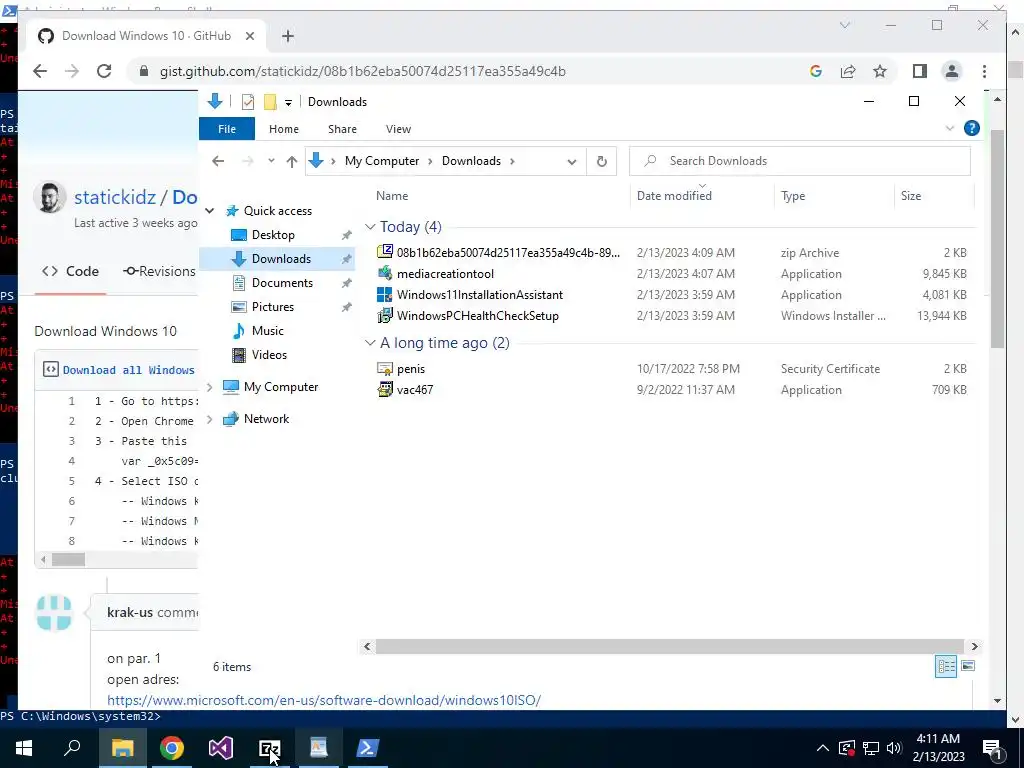Select Desktop in Quick access
Viewport: 1024px width, 768px height.
pyautogui.click(x=273, y=234)
